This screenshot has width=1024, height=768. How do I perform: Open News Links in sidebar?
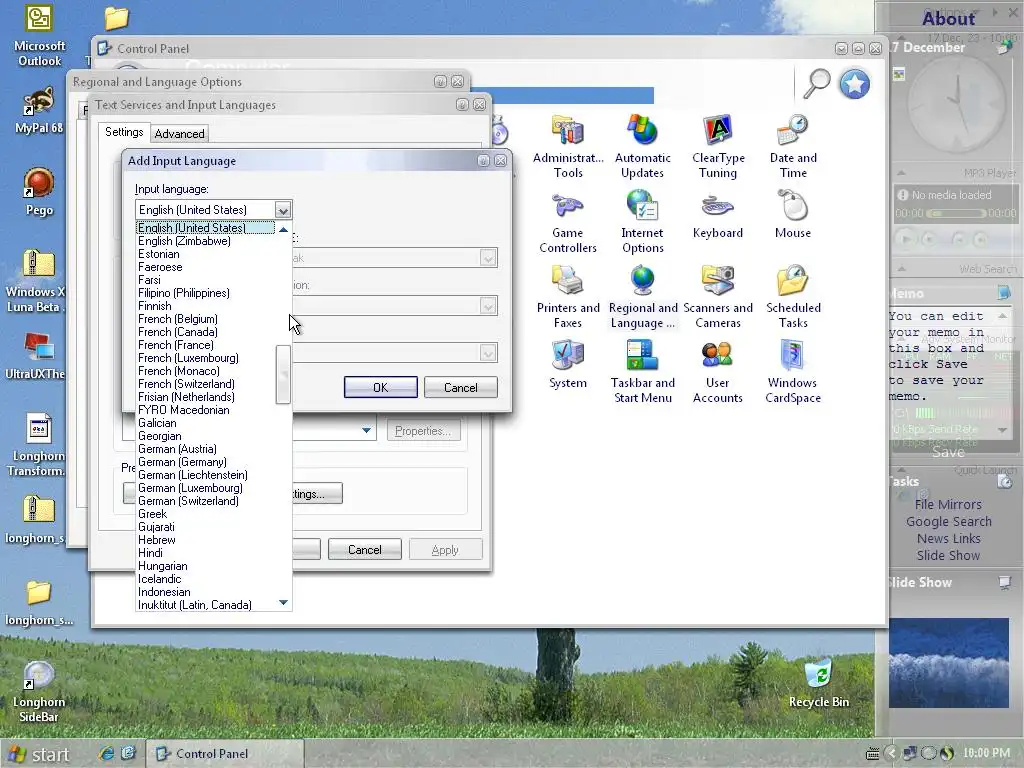pyautogui.click(x=948, y=538)
